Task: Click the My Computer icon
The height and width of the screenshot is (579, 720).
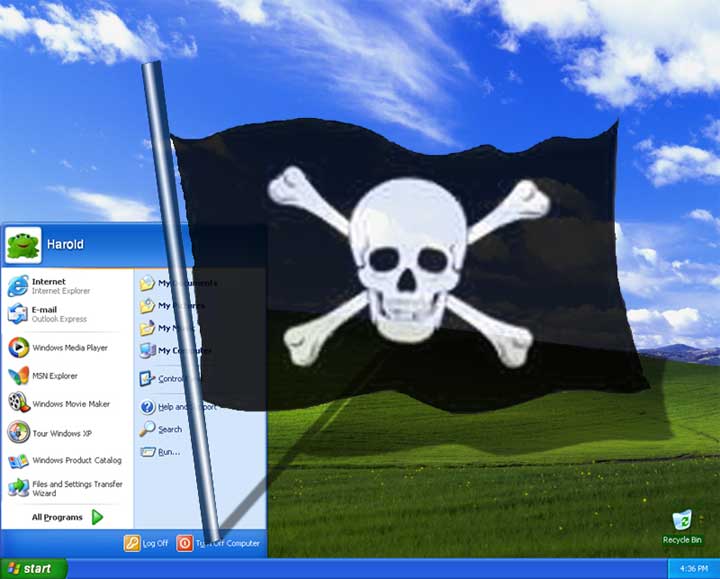Action: (147, 350)
